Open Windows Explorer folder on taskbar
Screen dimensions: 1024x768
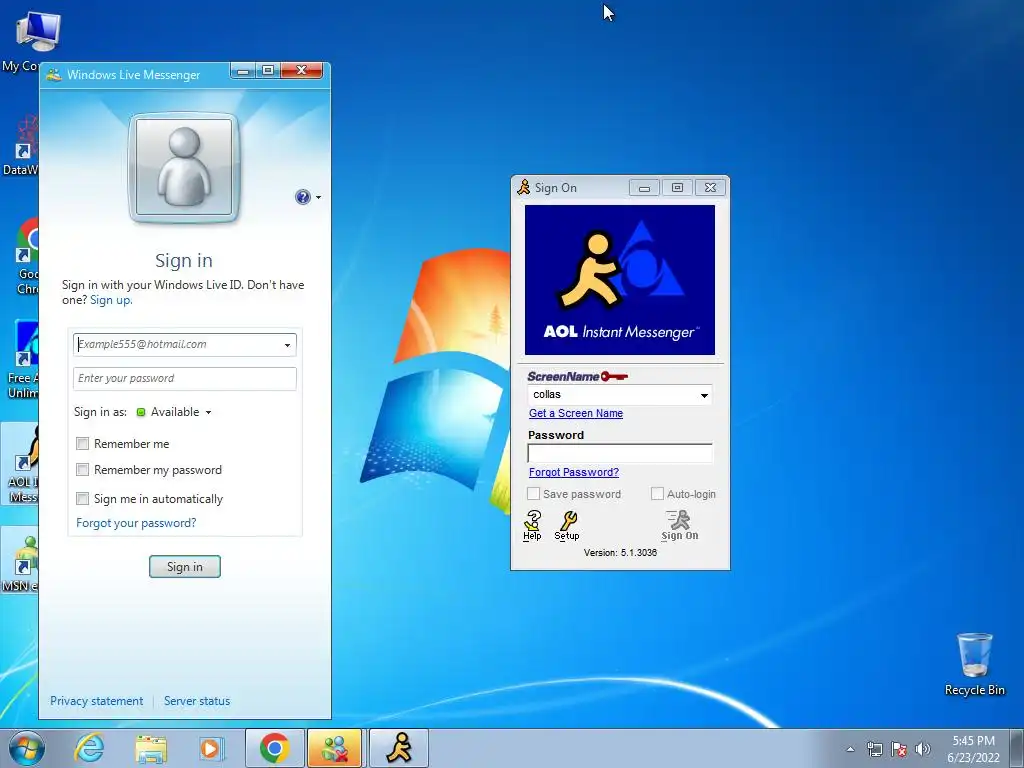click(x=151, y=748)
